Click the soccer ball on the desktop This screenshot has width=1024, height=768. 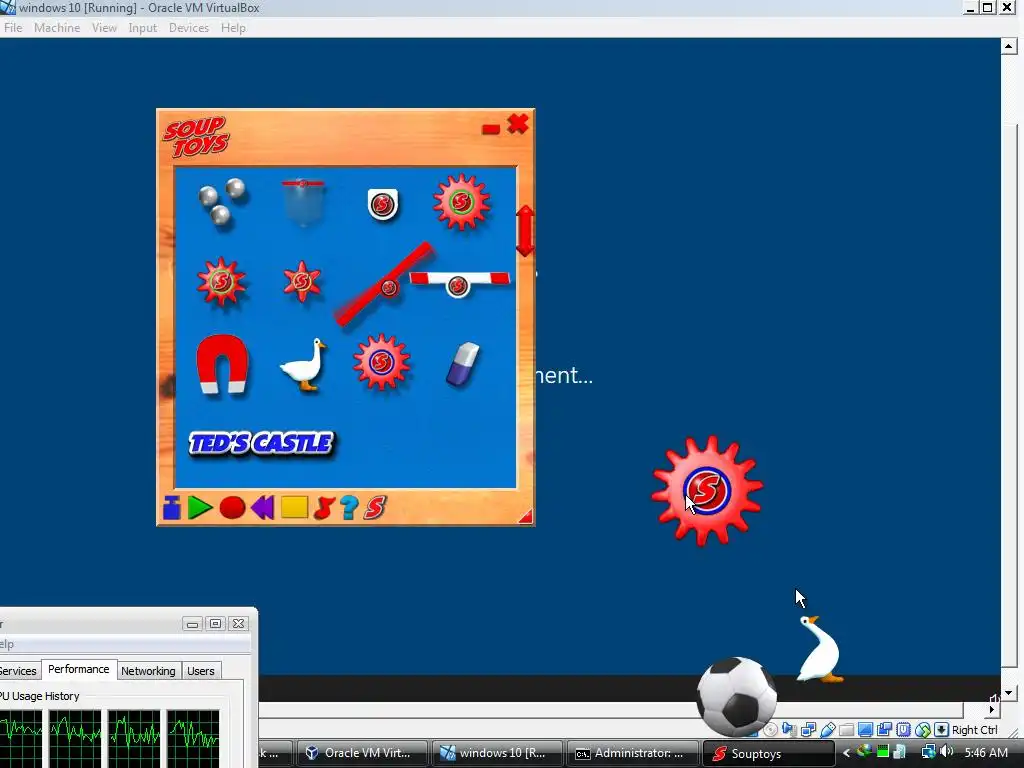click(x=737, y=696)
